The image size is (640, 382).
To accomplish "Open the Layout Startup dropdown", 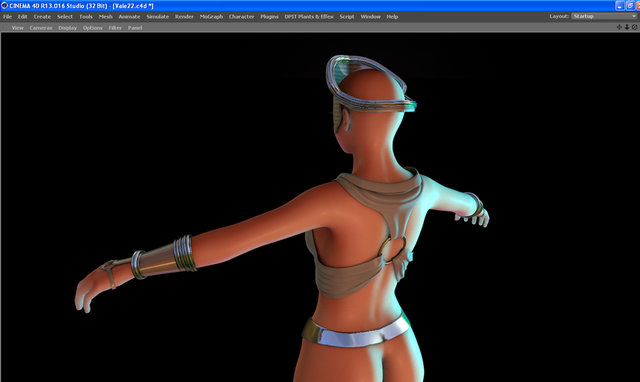I will pyautogui.click(x=604, y=16).
